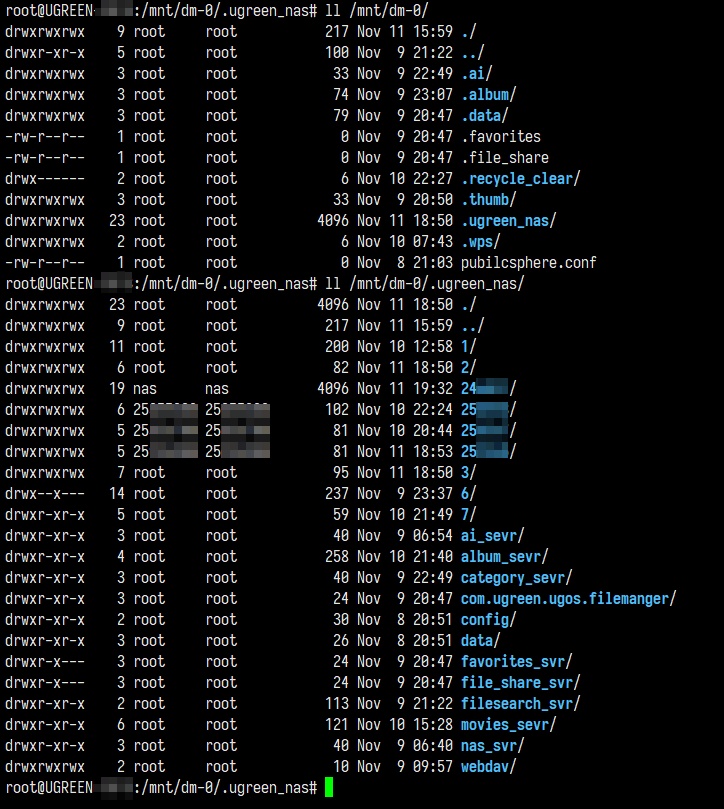Click the .wps/ directory name
724x809 pixels.
[x=481, y=242]
